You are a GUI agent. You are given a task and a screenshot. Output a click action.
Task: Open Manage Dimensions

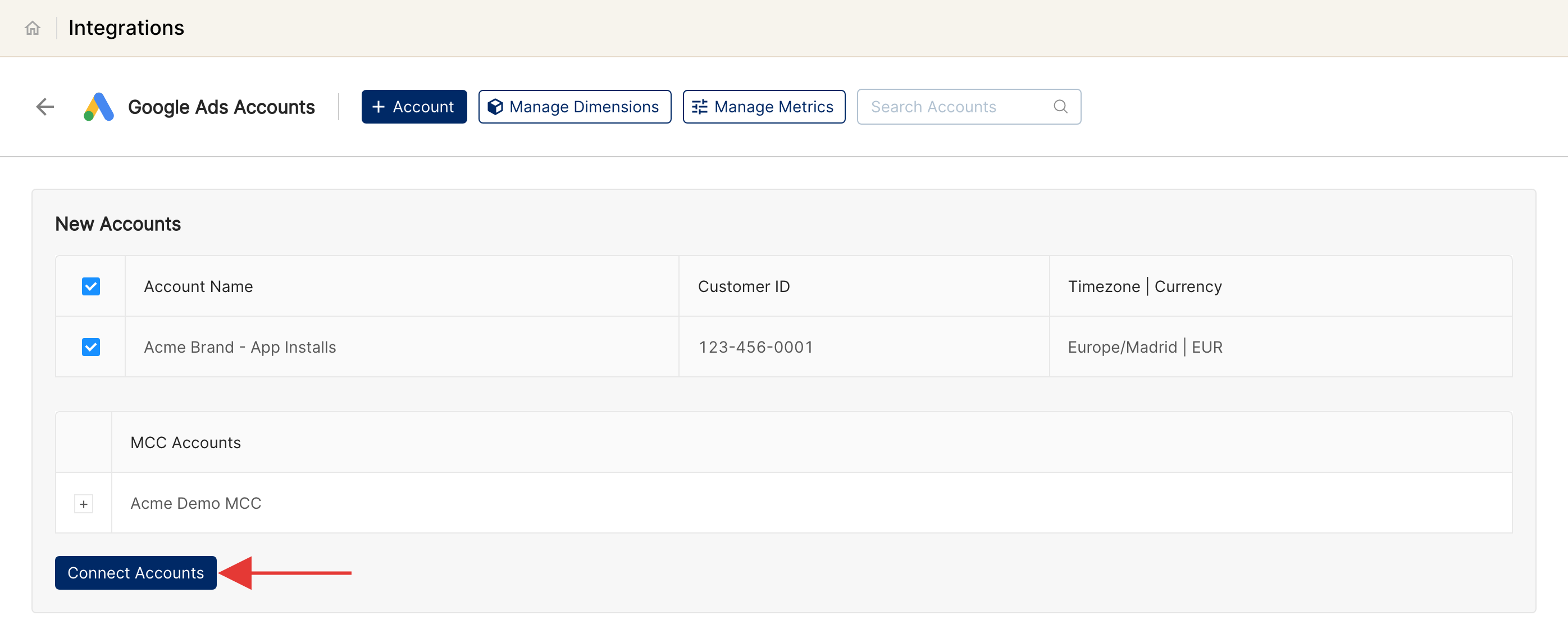575,107
